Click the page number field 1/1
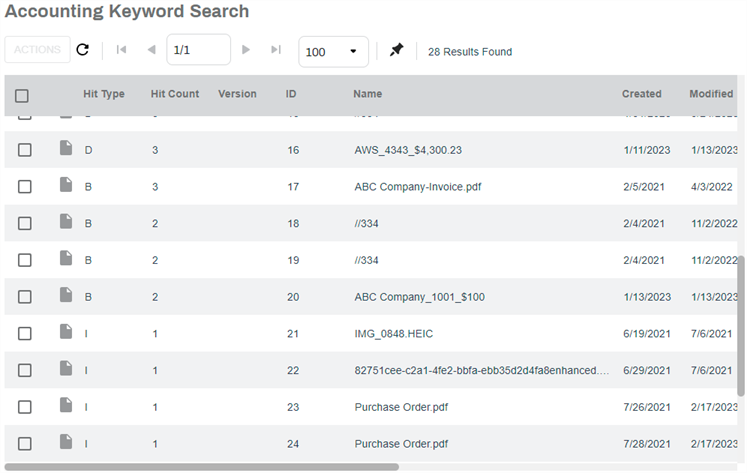Image resolution: width=747 pixels, height=473 pixels. [x=199, y=50]
